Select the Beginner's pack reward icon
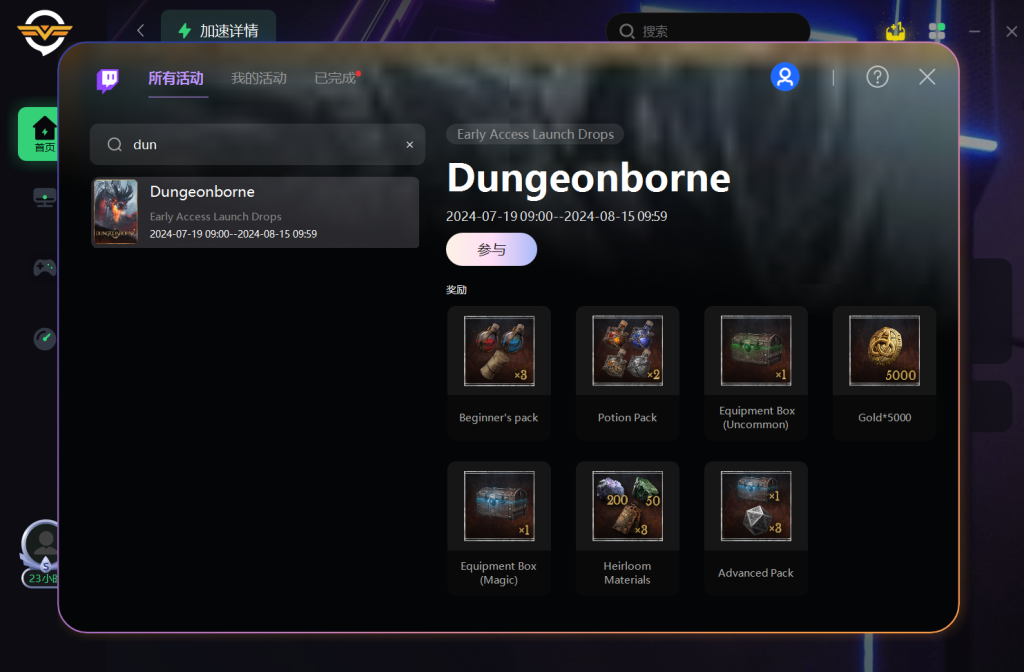The image size is (1024, 672). point(499,351)
